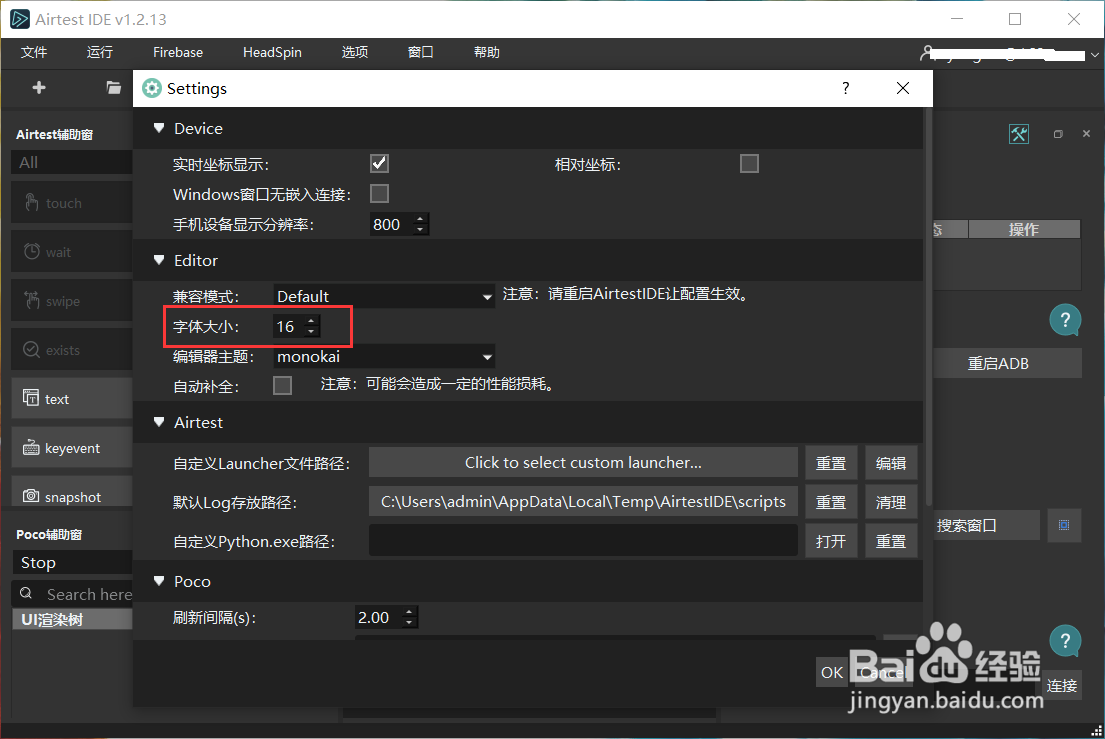Collapse the Editor section
The image size is (1105, 739).
click(x=159, y=260)
